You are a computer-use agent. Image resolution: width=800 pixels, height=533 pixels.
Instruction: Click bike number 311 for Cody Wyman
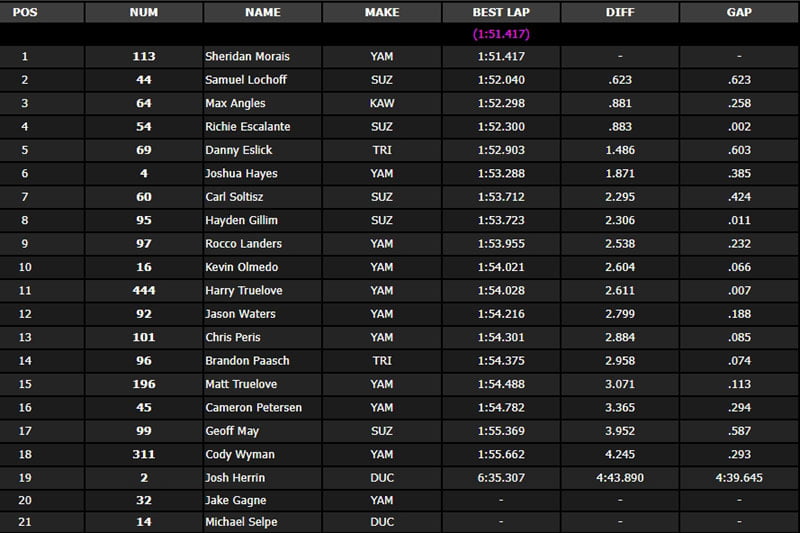point(143,455)
